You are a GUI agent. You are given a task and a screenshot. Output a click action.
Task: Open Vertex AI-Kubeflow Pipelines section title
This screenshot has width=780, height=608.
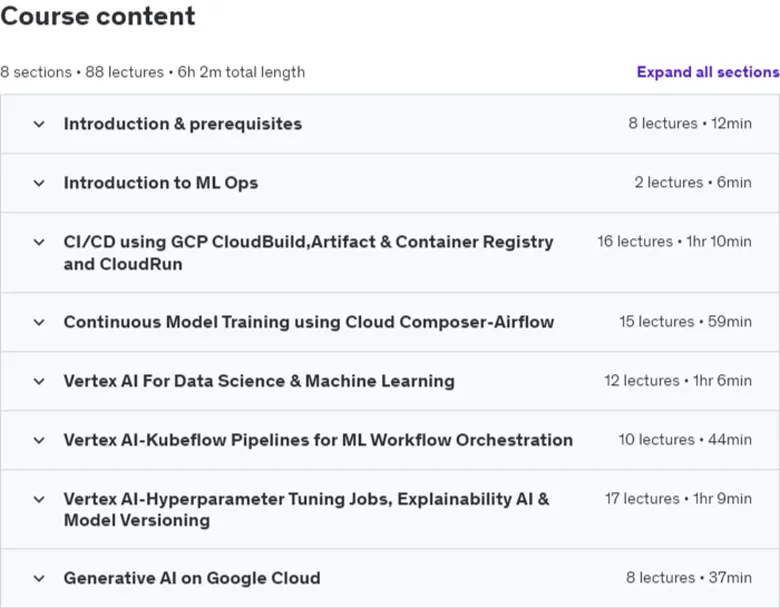[x=318, y=440]
